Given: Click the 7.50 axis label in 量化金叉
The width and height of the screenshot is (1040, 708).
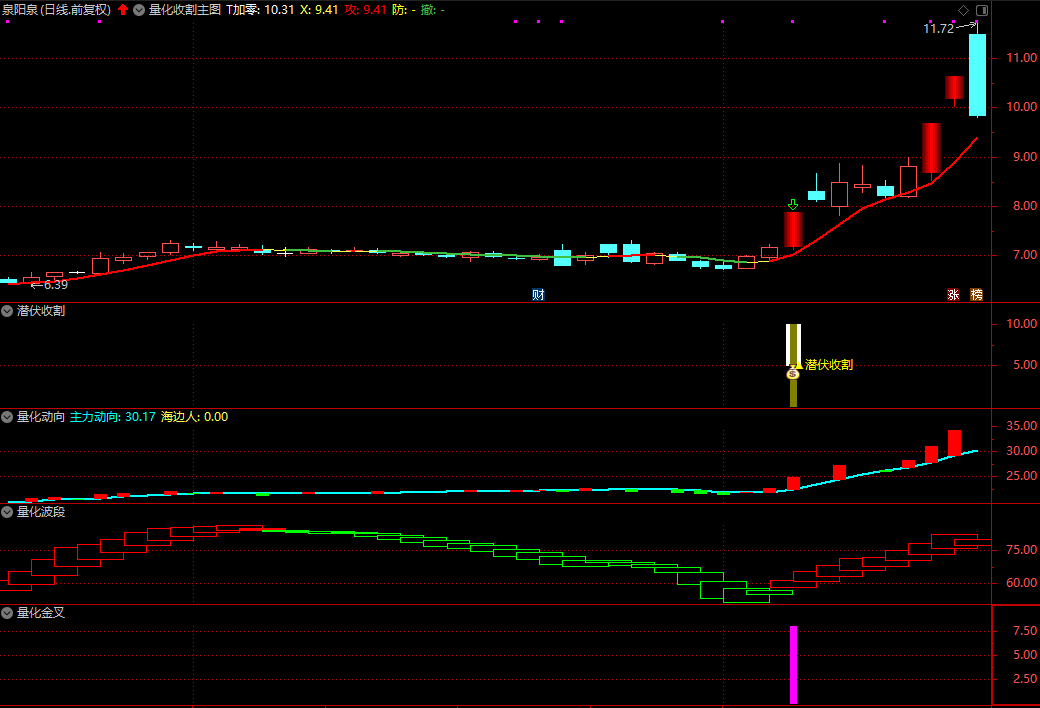Looking at the screenshot, I should (1025, 630).
